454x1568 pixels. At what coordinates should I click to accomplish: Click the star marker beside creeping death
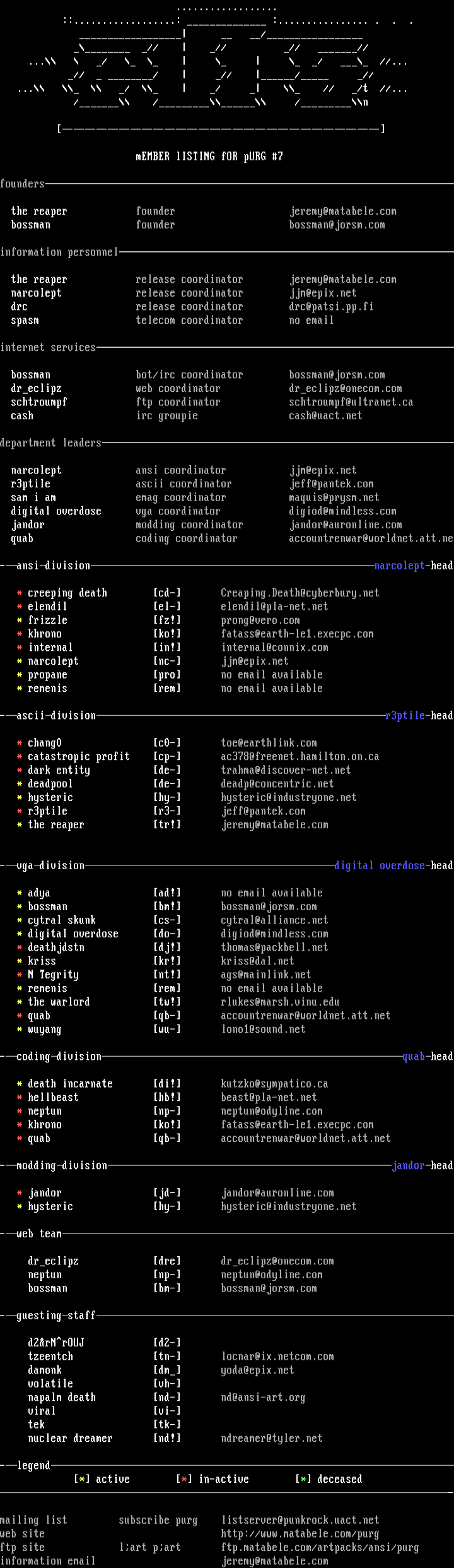click(20, 593)
